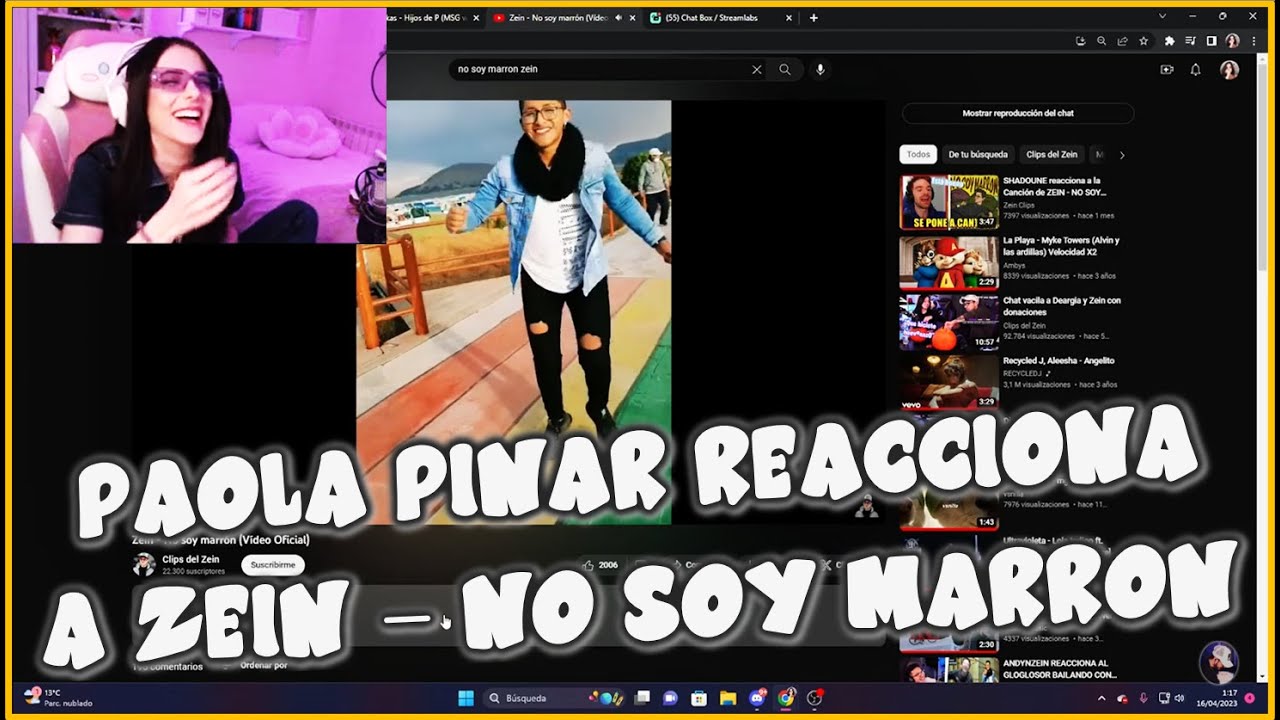Expand system tray hidden icons arrow

point(1102,698)
